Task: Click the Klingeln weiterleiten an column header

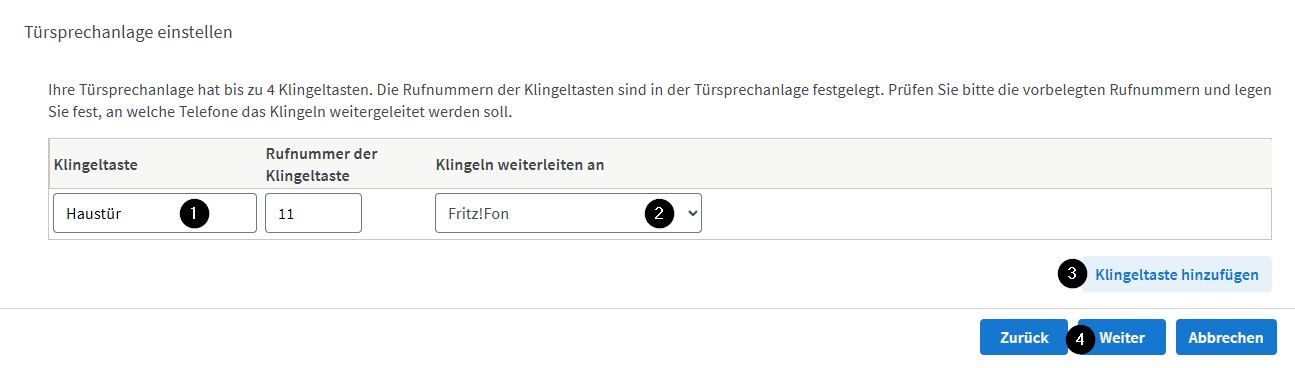Action: pos(519,164)
